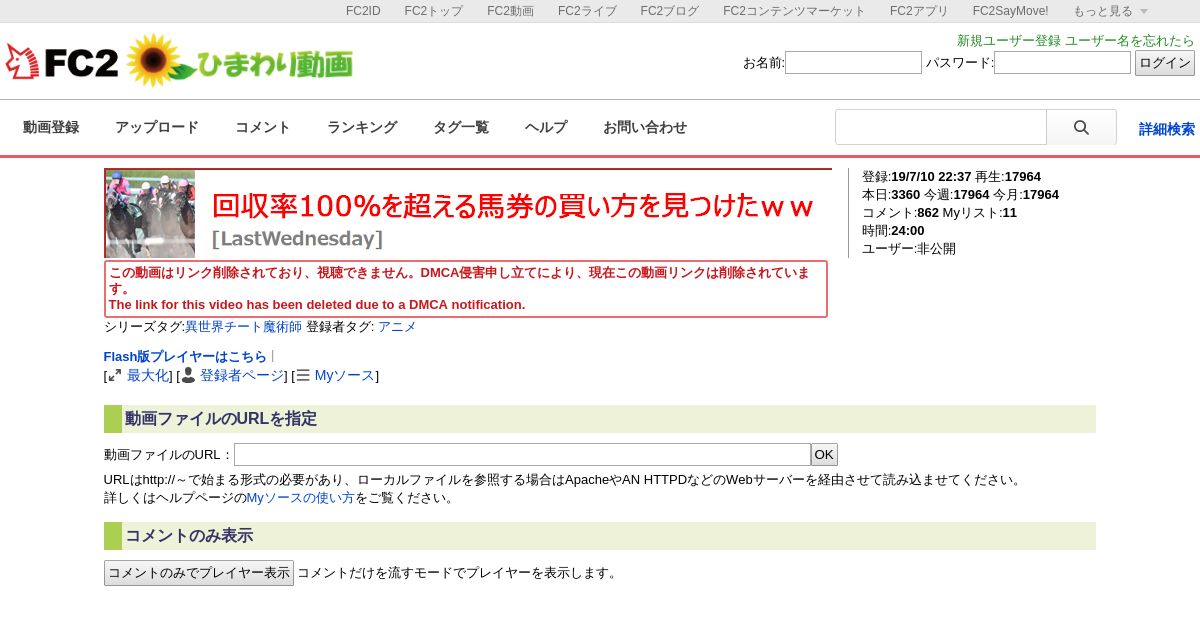This screenshot has height=630, width=1200.
Task: Select アップロード in navigation
Action: [157, 128]
